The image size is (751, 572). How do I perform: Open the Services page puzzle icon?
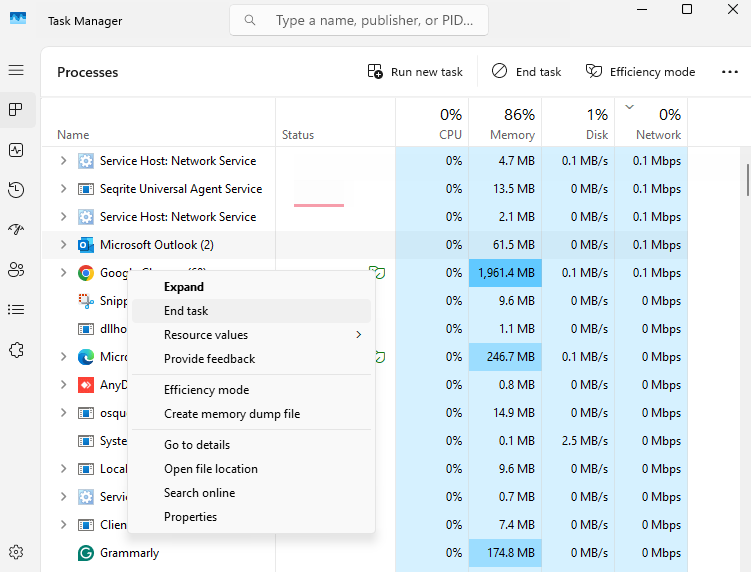pyautogui.click(x=16, y=350)
